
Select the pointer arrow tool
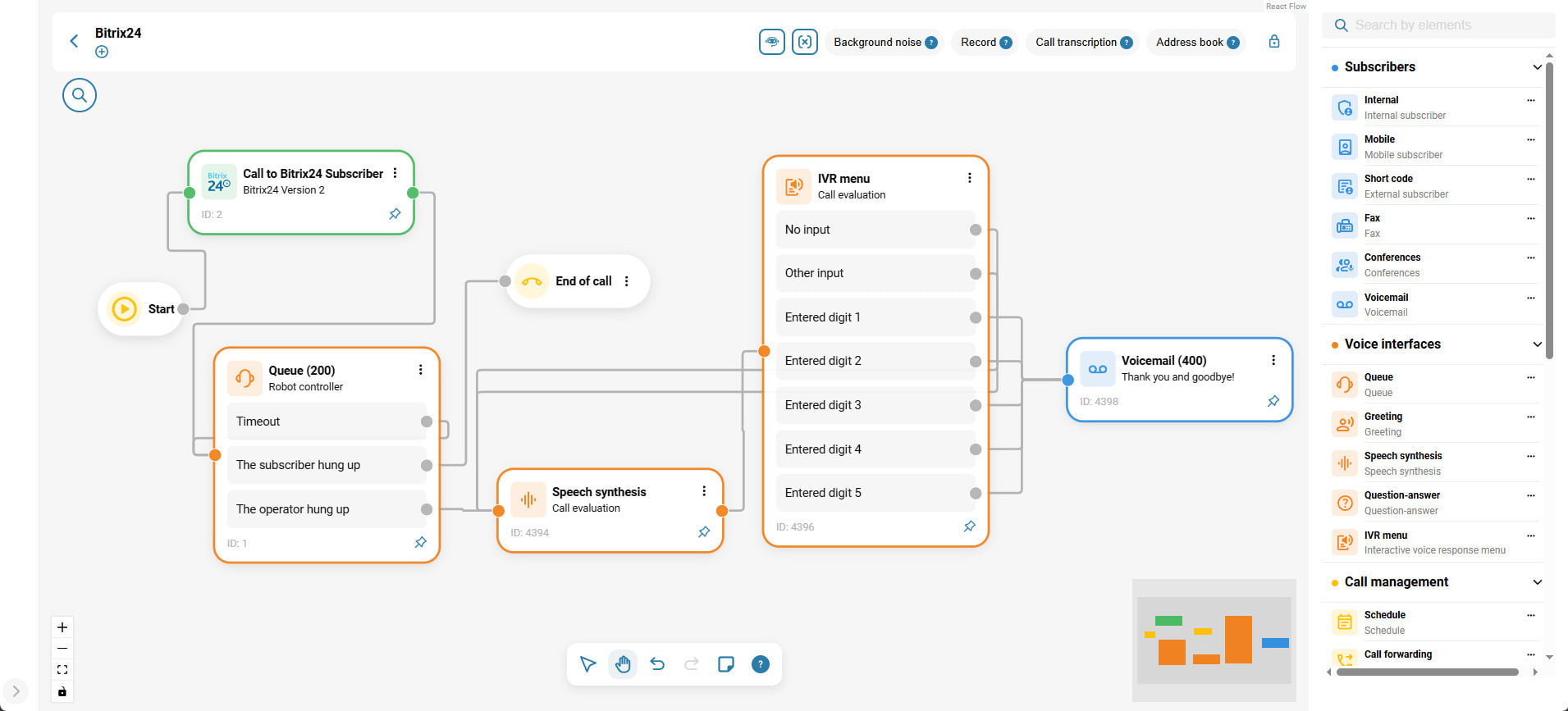tap(587, 664)
